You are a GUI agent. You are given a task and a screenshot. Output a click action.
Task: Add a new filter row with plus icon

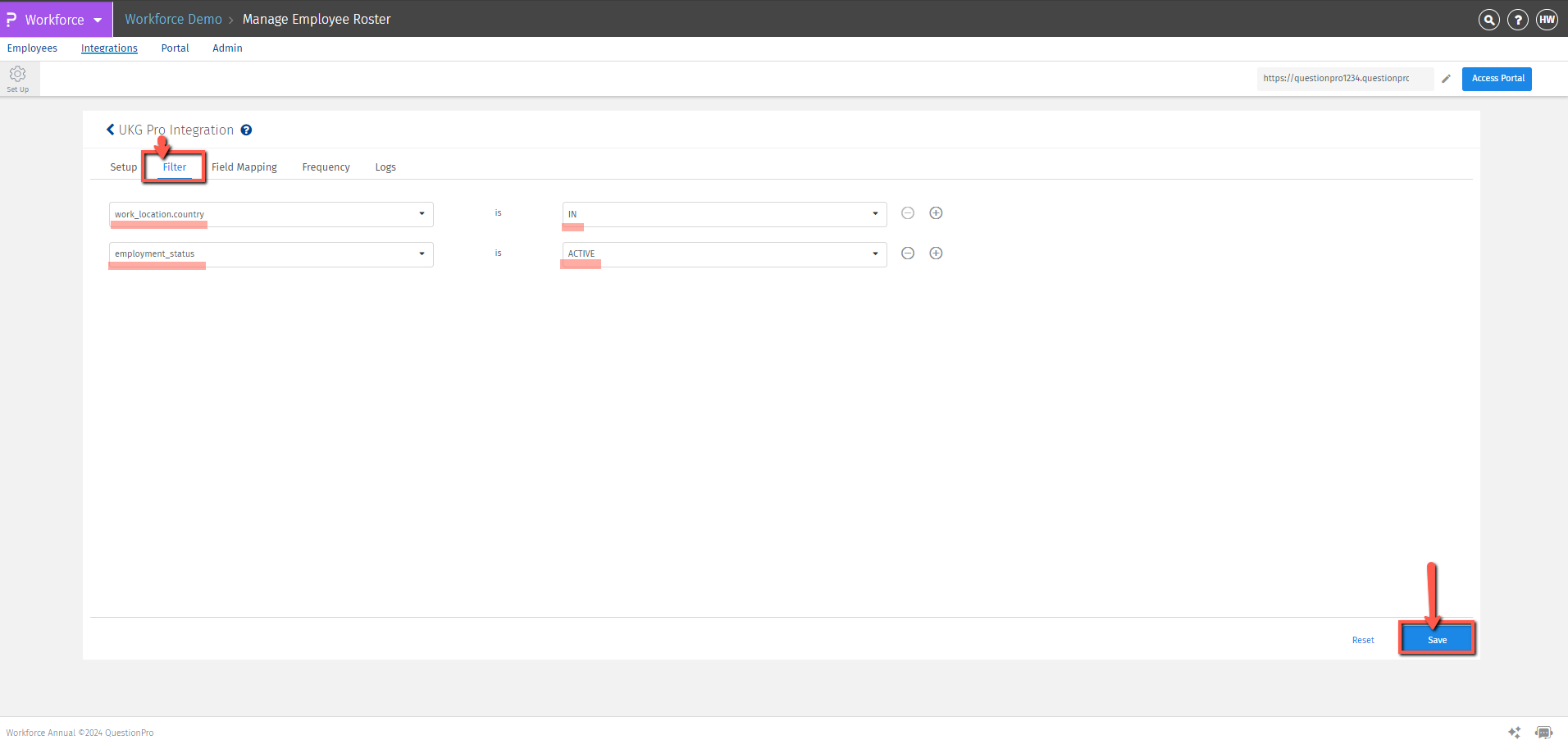pos(936,212)
